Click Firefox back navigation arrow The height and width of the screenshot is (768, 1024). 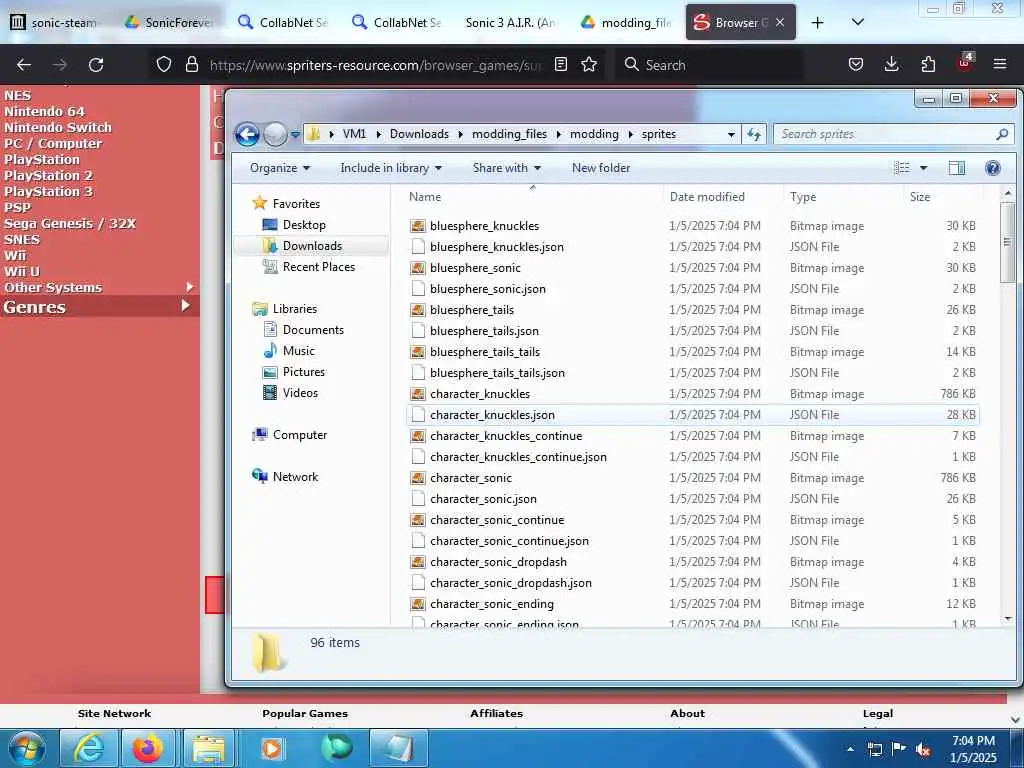(24, 65)
